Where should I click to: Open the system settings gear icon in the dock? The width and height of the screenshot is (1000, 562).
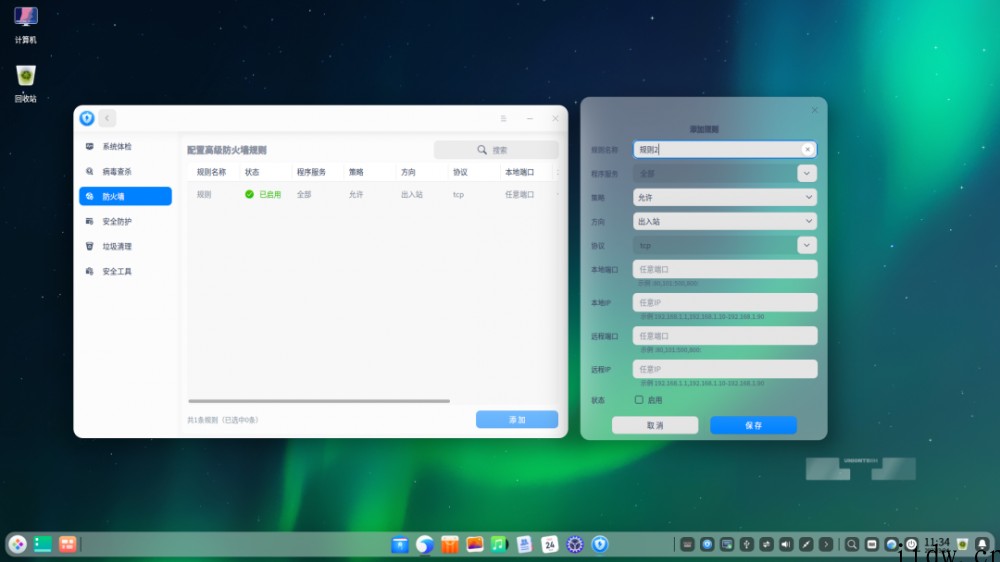pyautogui.click(x=575, y=544)
